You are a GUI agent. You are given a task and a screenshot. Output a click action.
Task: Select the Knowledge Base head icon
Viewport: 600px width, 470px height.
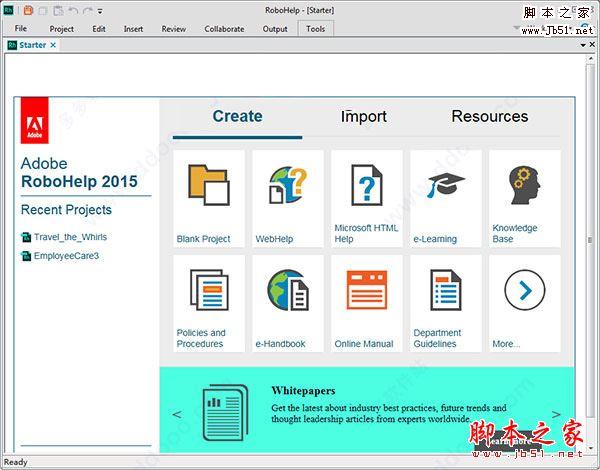click(525, 185)
